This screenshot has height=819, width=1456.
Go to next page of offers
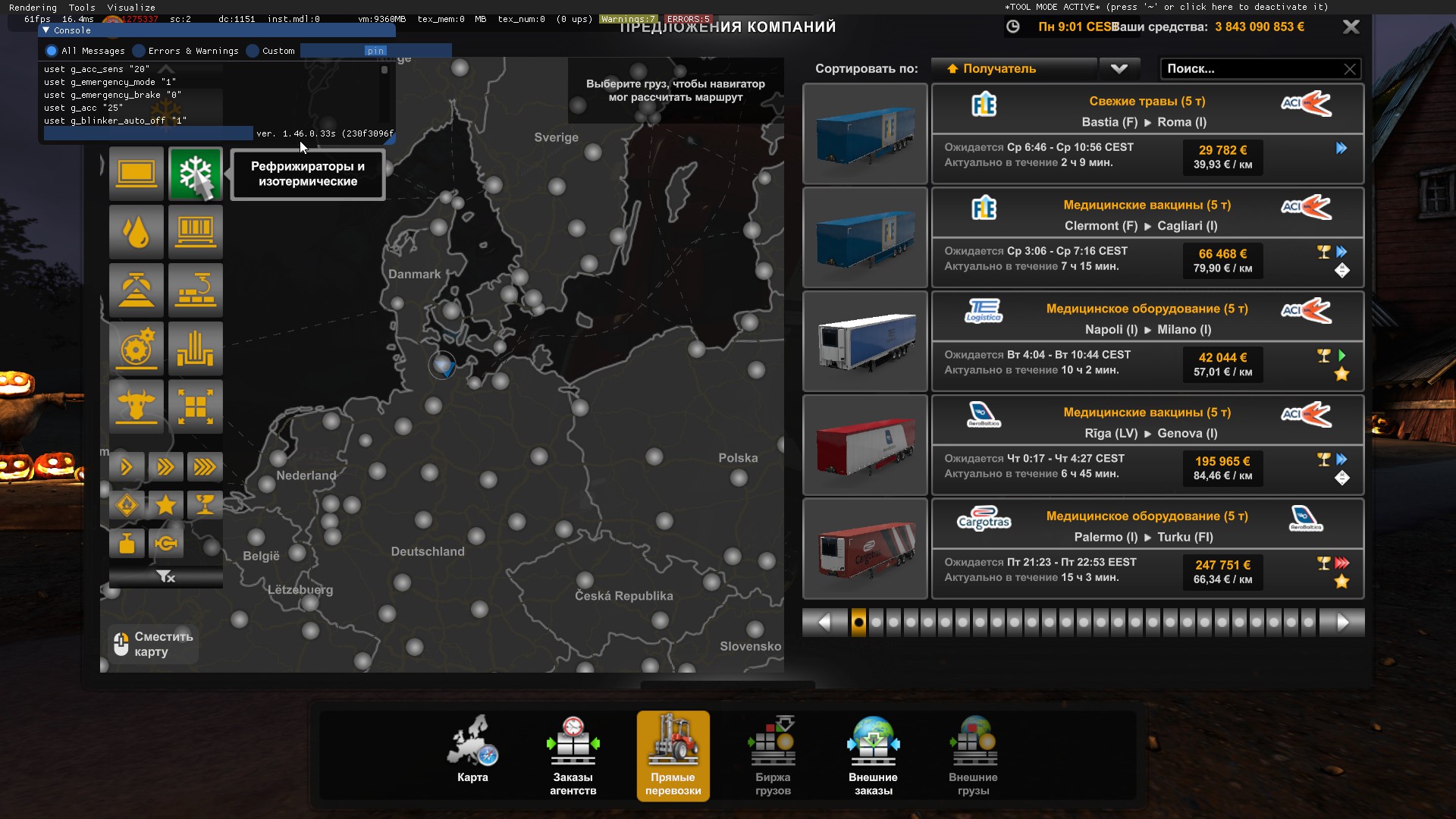click(x=1342, y=623)
